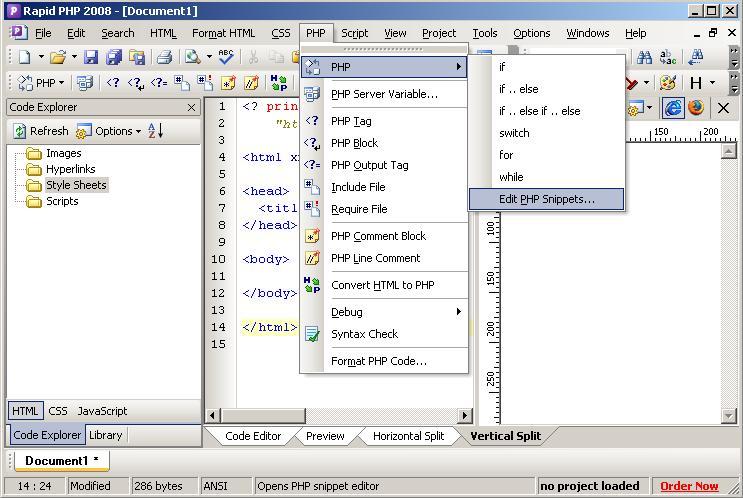Insert PHP Block from the toolbar icon
Screen dimensions: 743x498
136,83
